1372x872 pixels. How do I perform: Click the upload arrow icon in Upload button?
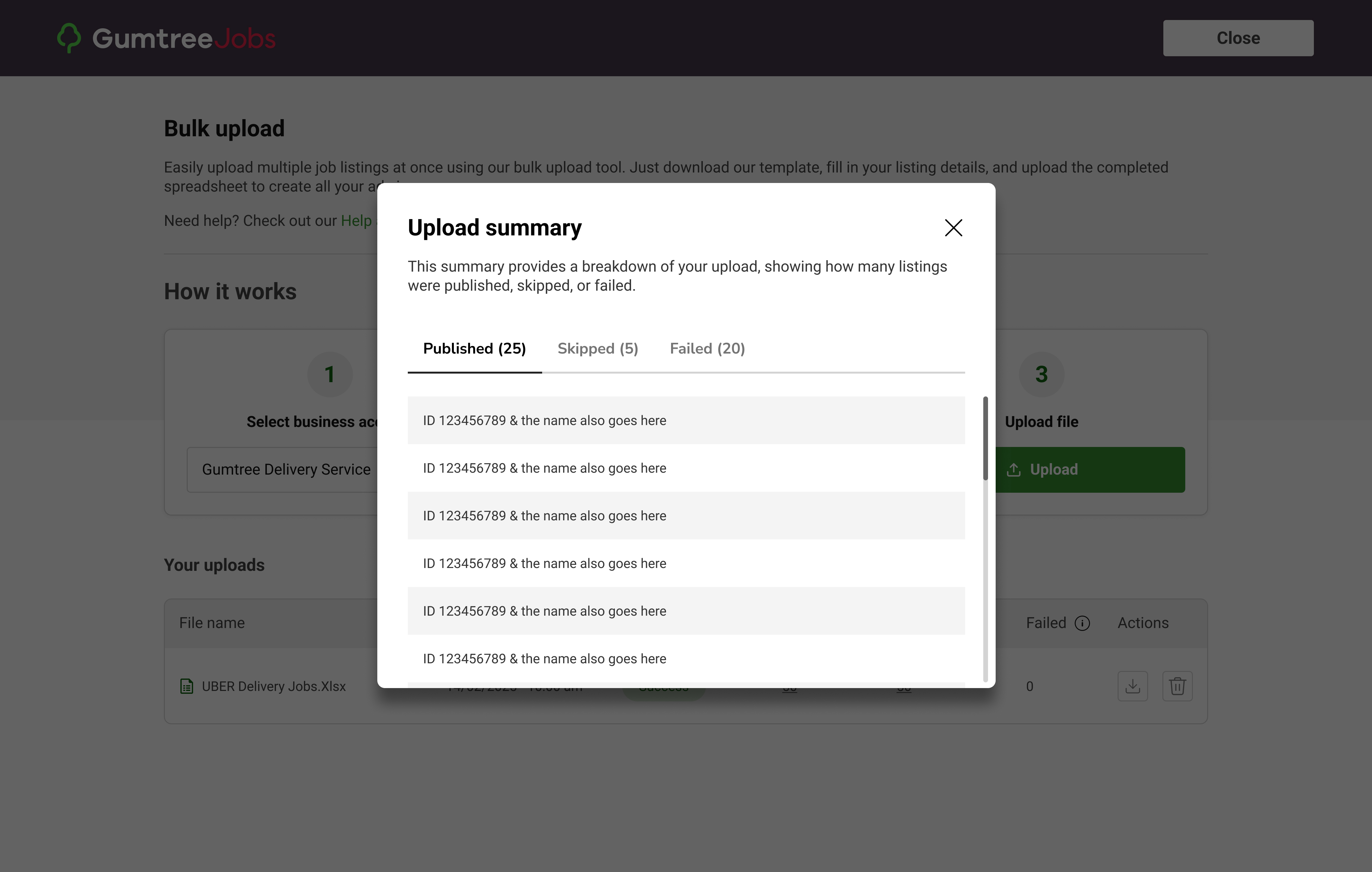coord(1014,470)
